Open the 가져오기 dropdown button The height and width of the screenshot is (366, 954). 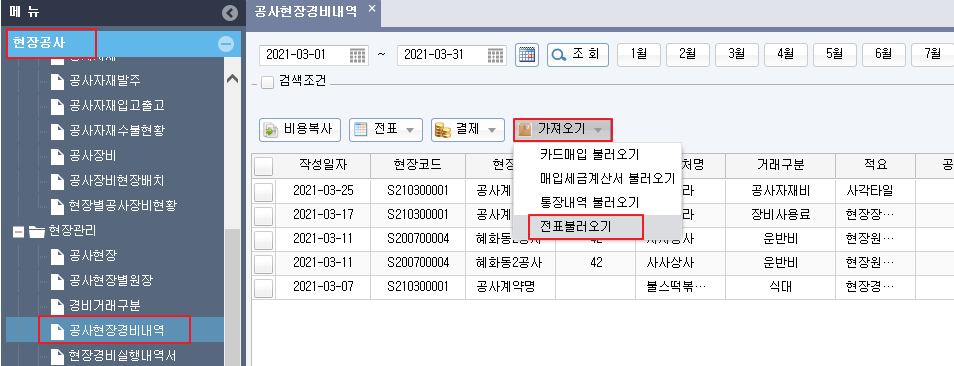[562, 129]
